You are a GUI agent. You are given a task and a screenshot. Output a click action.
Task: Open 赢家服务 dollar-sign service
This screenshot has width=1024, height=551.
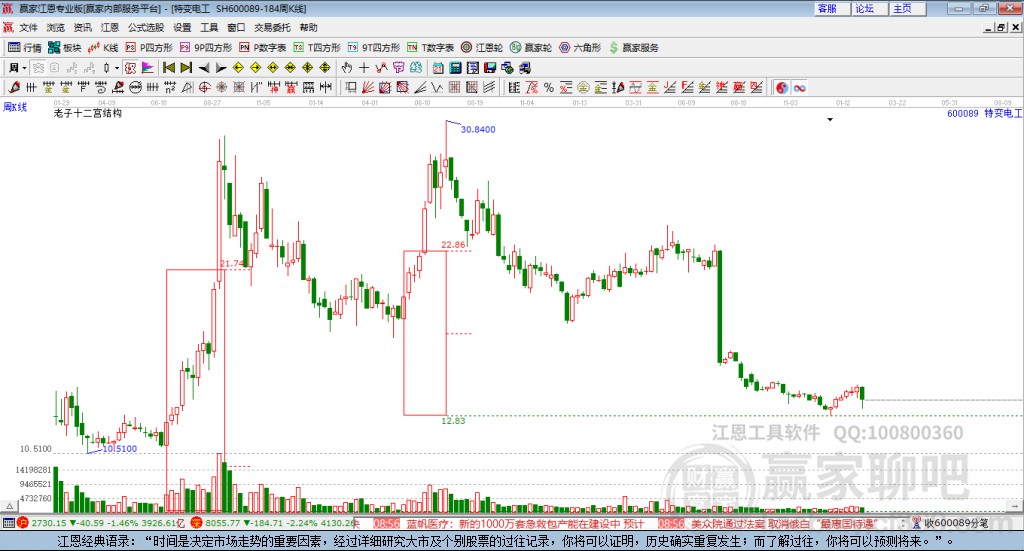(633, 48)
